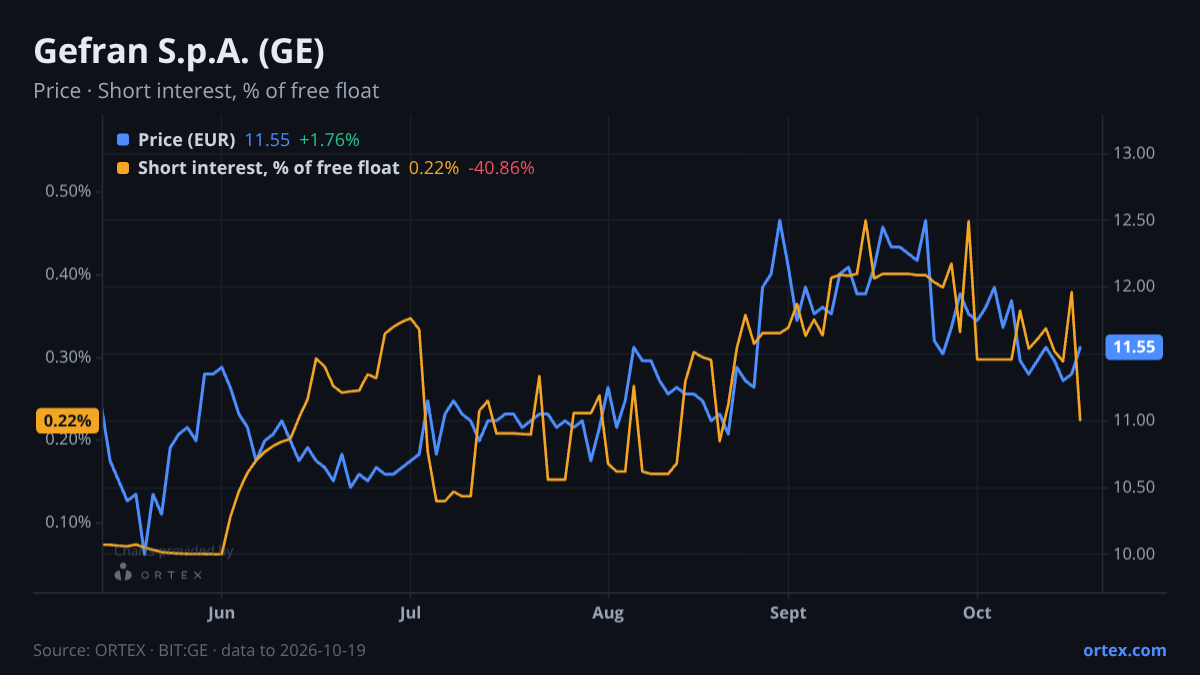The height and width of the screenshot is (675, 1200).
Task: Click the 12.00 right axis label
Action: [1133, 287]
